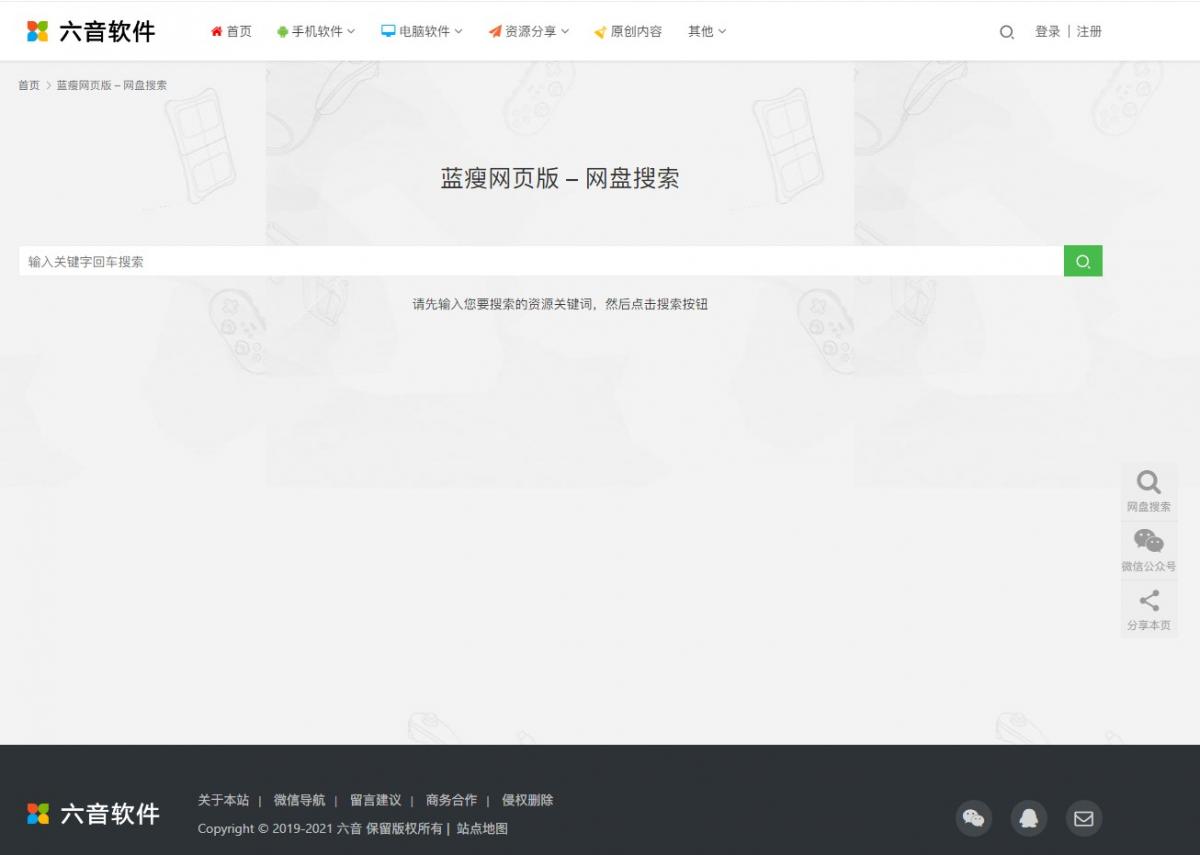The image size is (1200, 855).
Task: Click the email envelope icon in footer
Action: (1083, 818)
